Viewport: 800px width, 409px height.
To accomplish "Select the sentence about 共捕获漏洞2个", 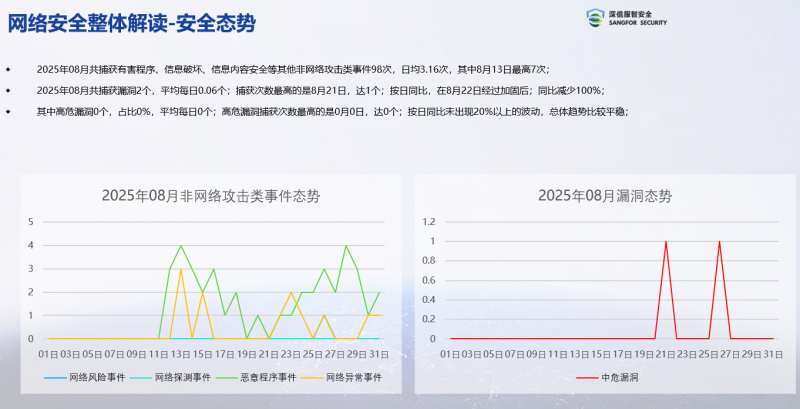I will (320, 90).
